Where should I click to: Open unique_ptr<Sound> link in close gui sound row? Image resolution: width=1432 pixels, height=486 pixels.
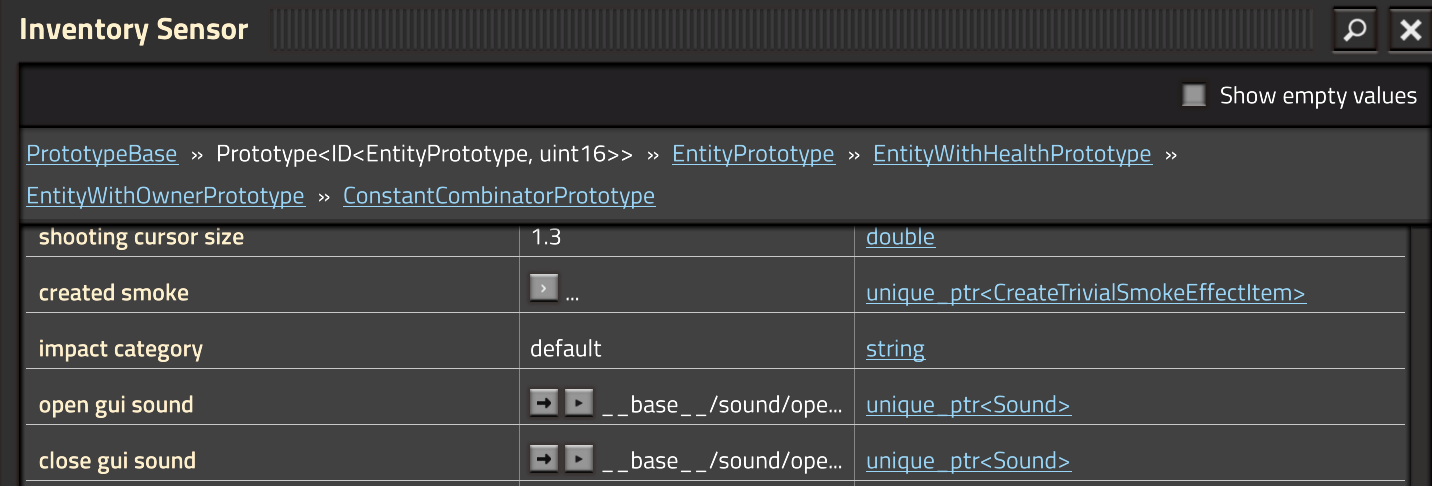click(x=968, y=461)
